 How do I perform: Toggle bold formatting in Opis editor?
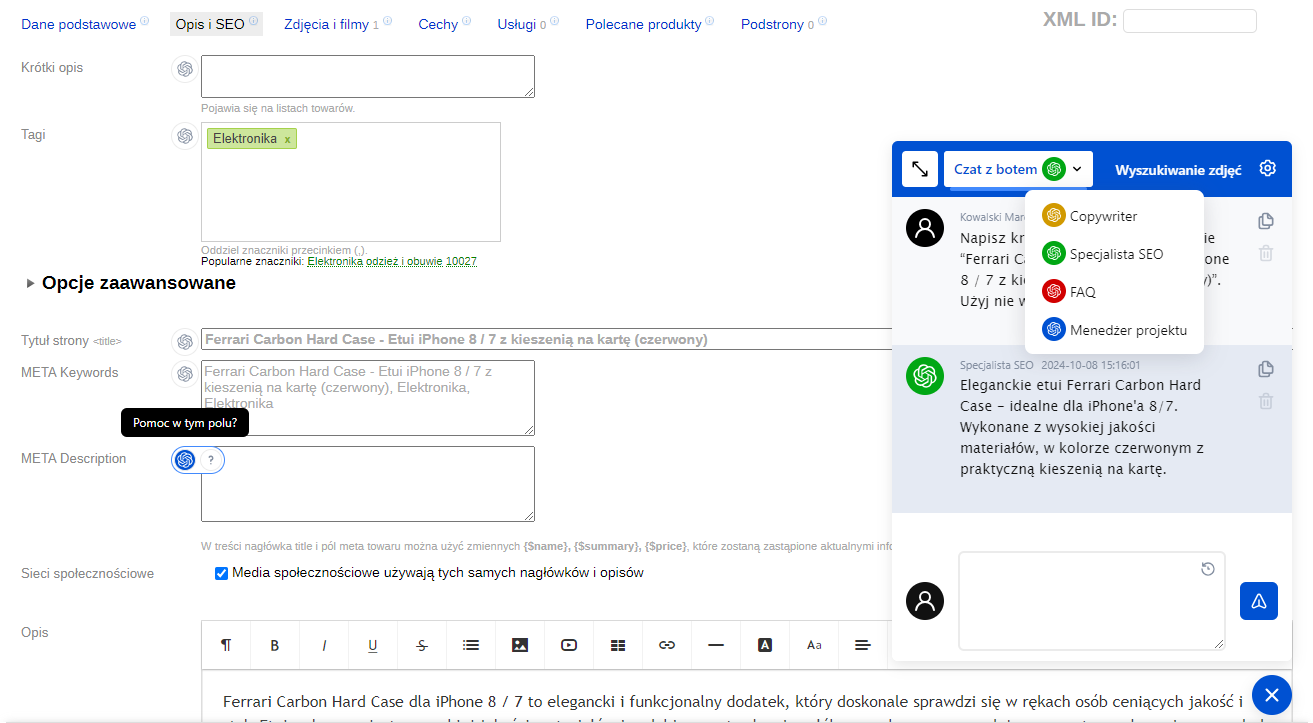click(275, 645)
